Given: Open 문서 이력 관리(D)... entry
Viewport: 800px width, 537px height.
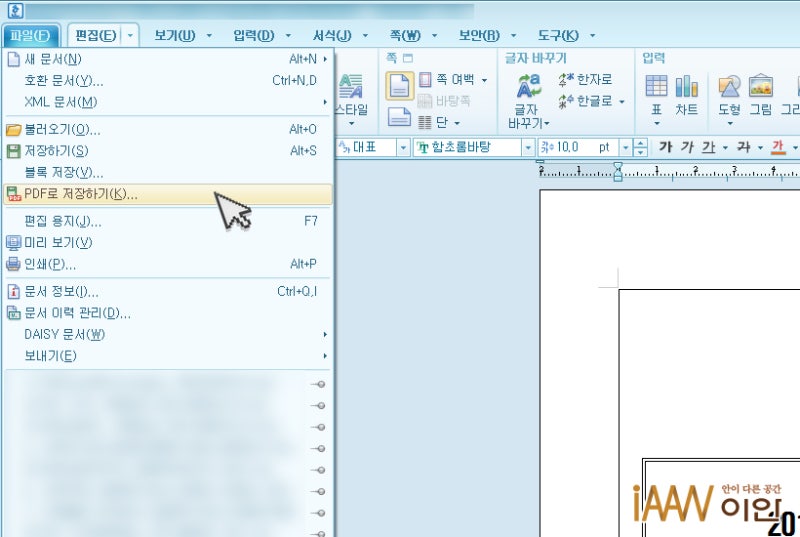Looking at the screenshot, I should [x=168, y=313].
